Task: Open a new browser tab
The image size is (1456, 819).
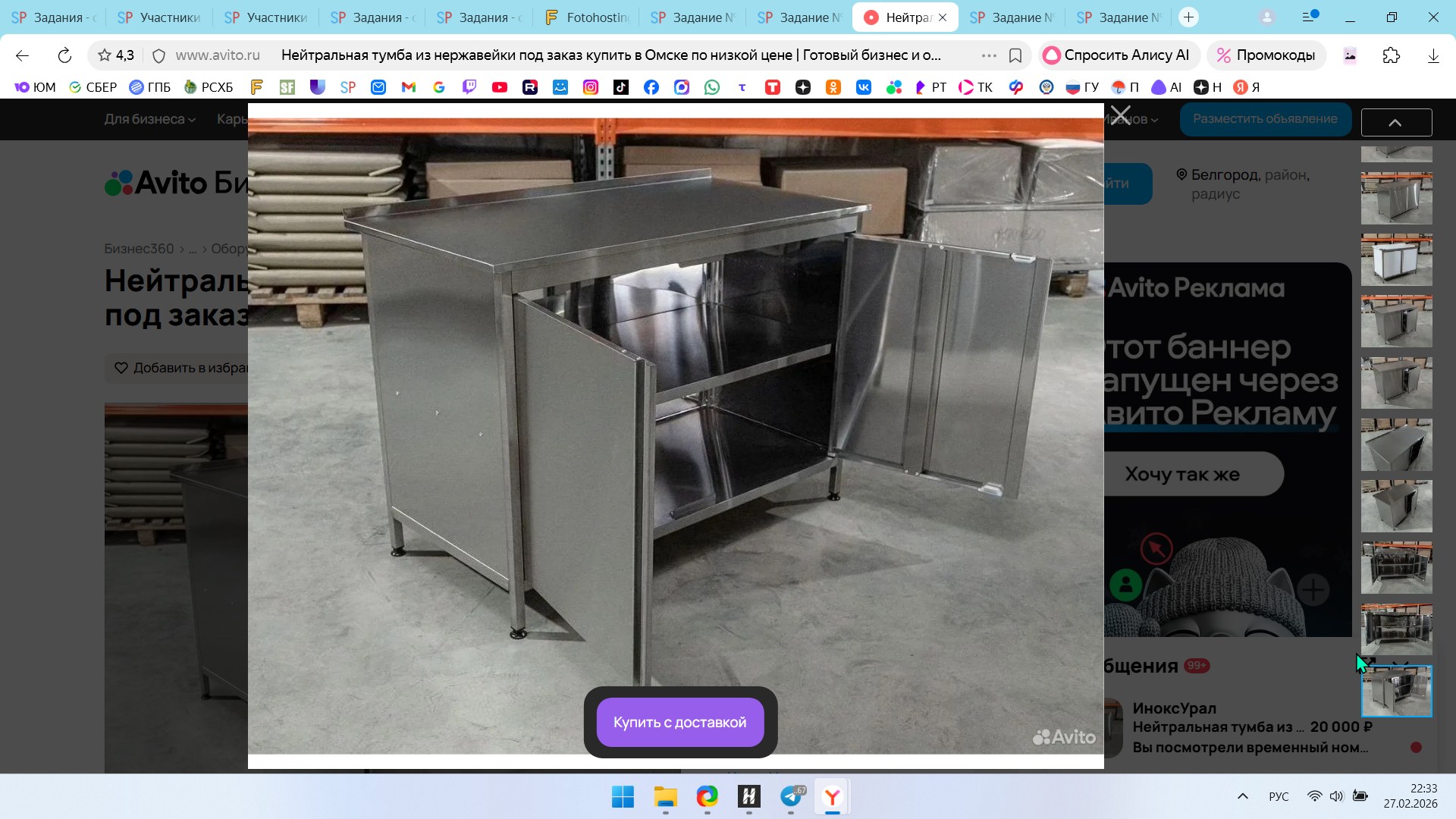Action: (x=1188, y=17)
